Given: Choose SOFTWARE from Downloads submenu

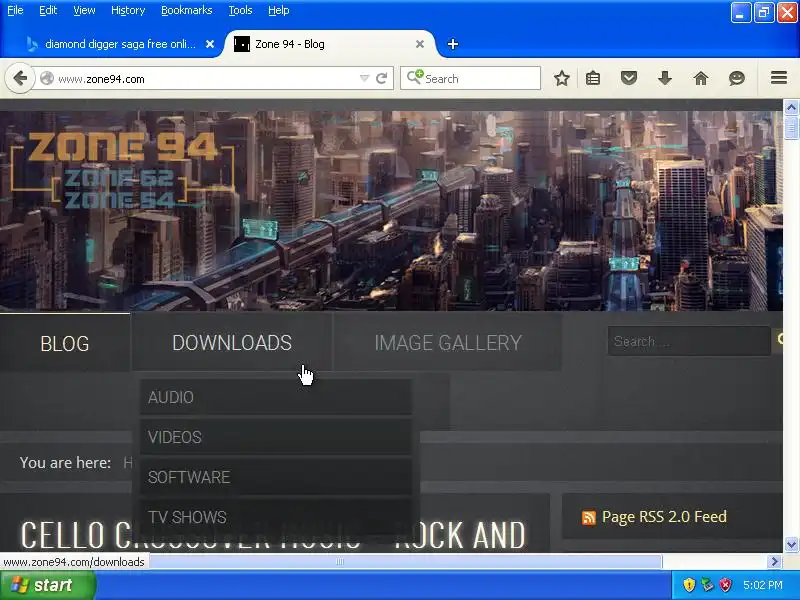Looking at the screenshot, I should click(276, 477).
